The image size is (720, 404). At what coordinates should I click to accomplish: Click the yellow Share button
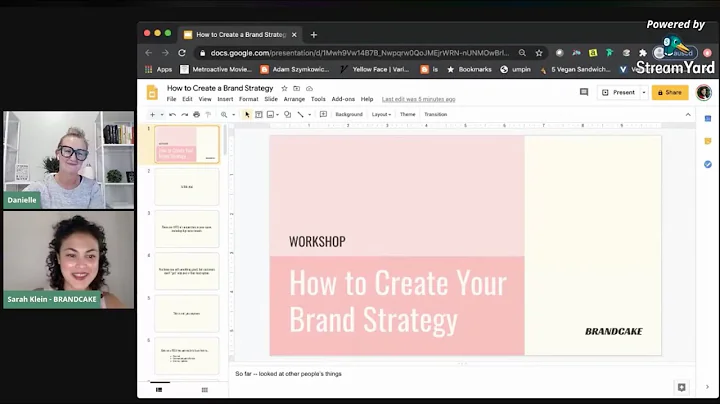click(670, 92)
